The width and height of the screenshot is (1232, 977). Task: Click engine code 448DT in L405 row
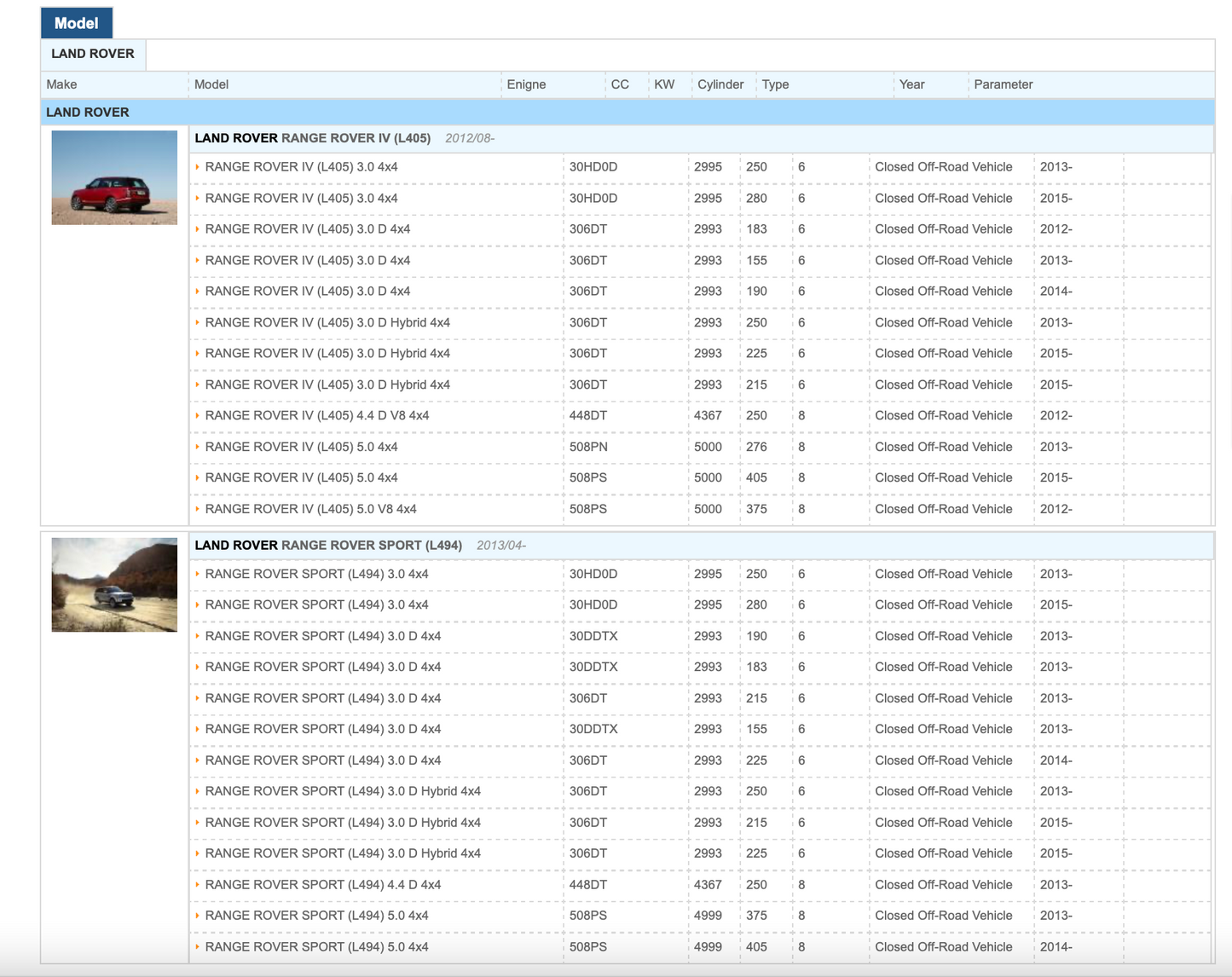pyautogui.click(x=588, y=415)
